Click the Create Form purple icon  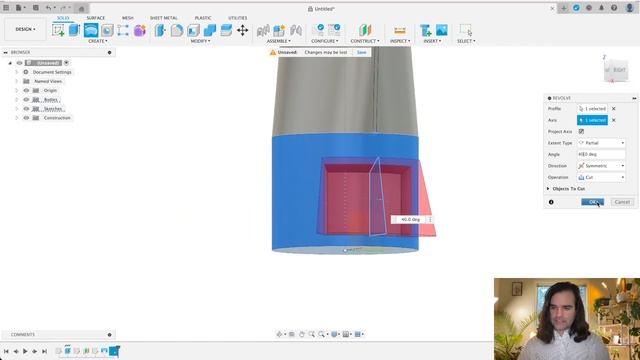point(140,30)
